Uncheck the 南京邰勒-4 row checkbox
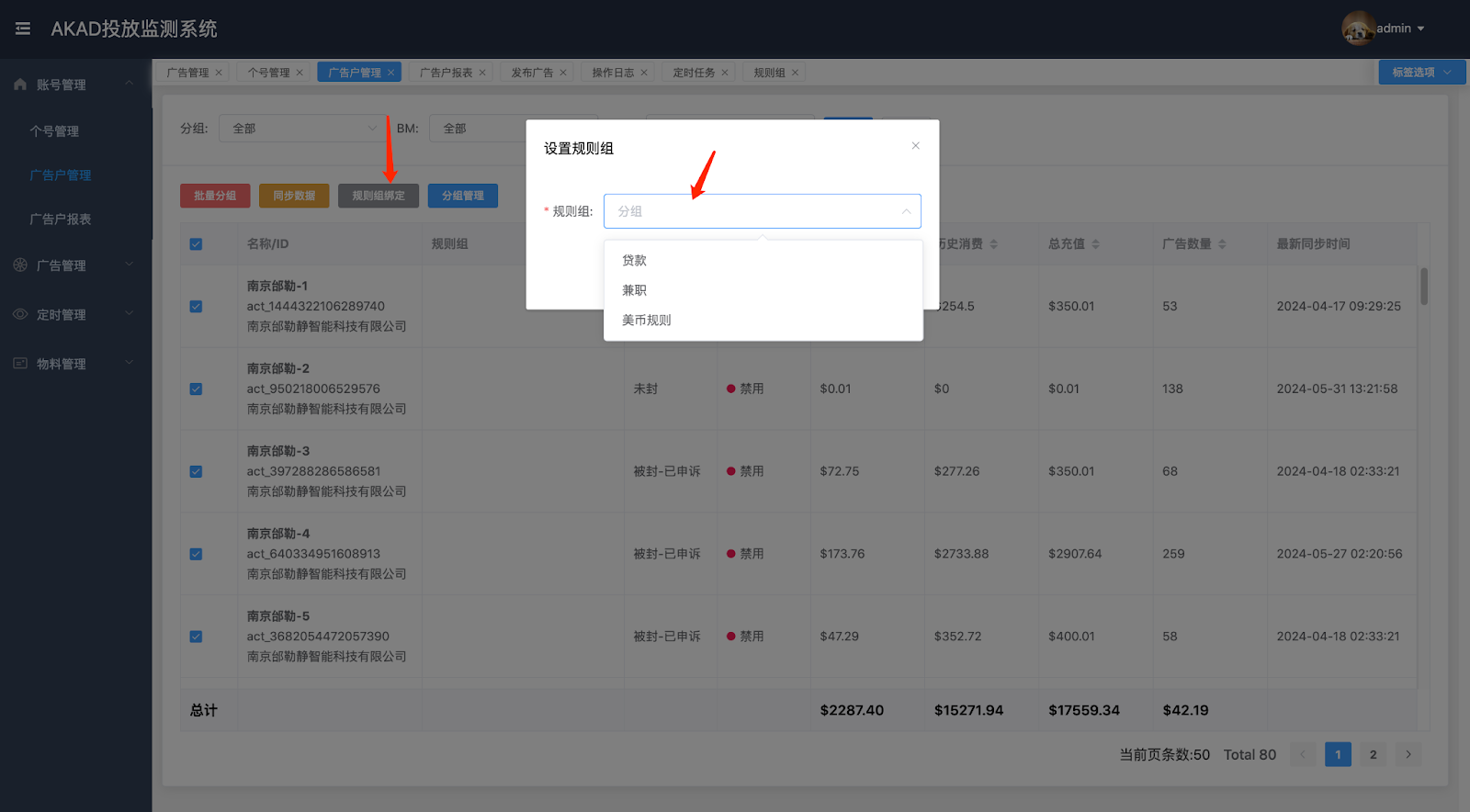This screenshot has height=812, width=1470. click(x=196, y=554)
